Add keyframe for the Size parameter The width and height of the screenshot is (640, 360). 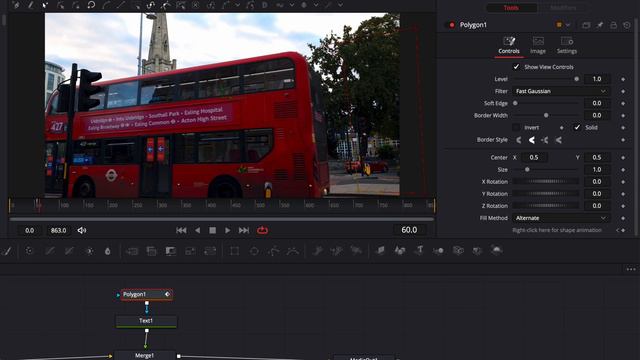(x=623, y=169)
